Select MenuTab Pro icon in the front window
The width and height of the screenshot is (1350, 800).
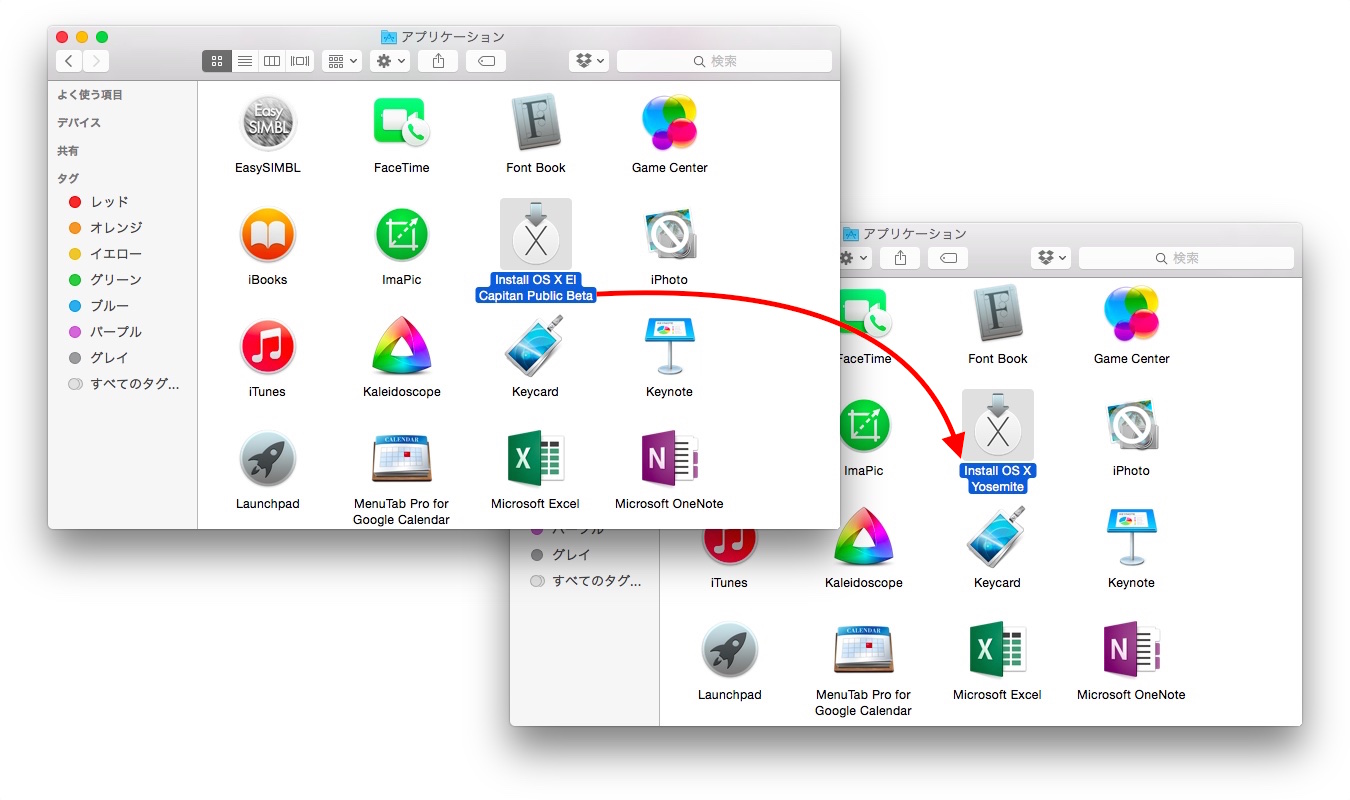(x=402, y=459)
